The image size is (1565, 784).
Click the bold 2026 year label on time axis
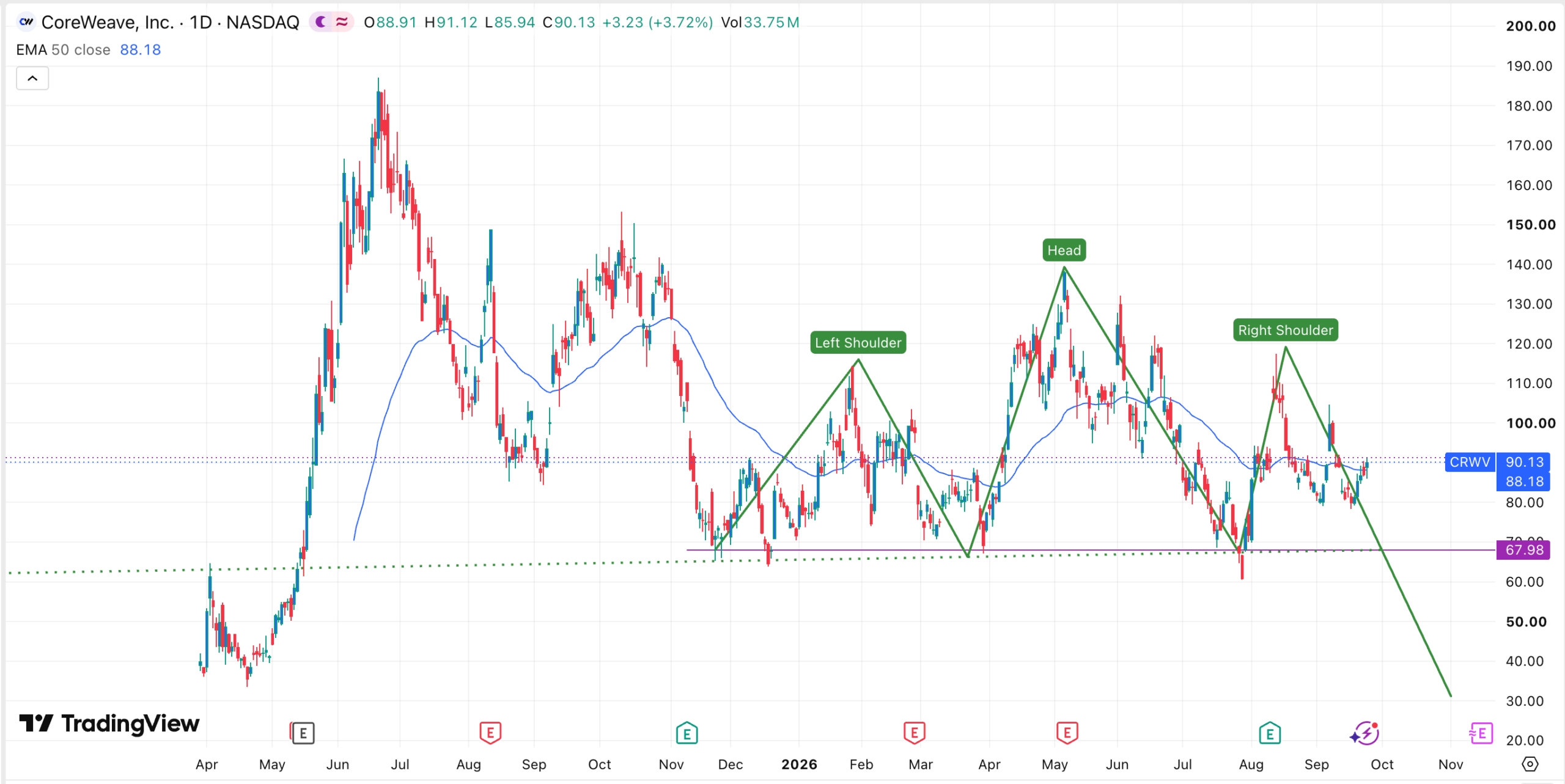point(799,764)
